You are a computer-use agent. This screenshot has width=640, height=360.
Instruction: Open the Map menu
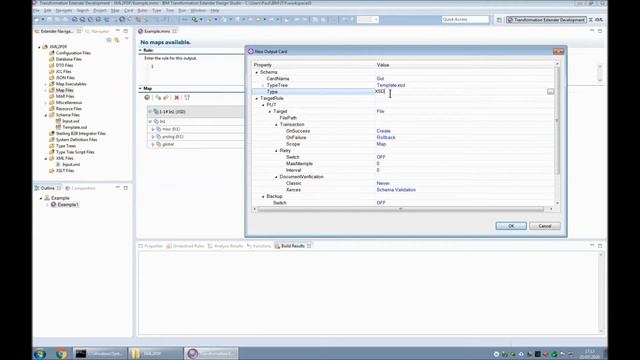tap(115, 11)
